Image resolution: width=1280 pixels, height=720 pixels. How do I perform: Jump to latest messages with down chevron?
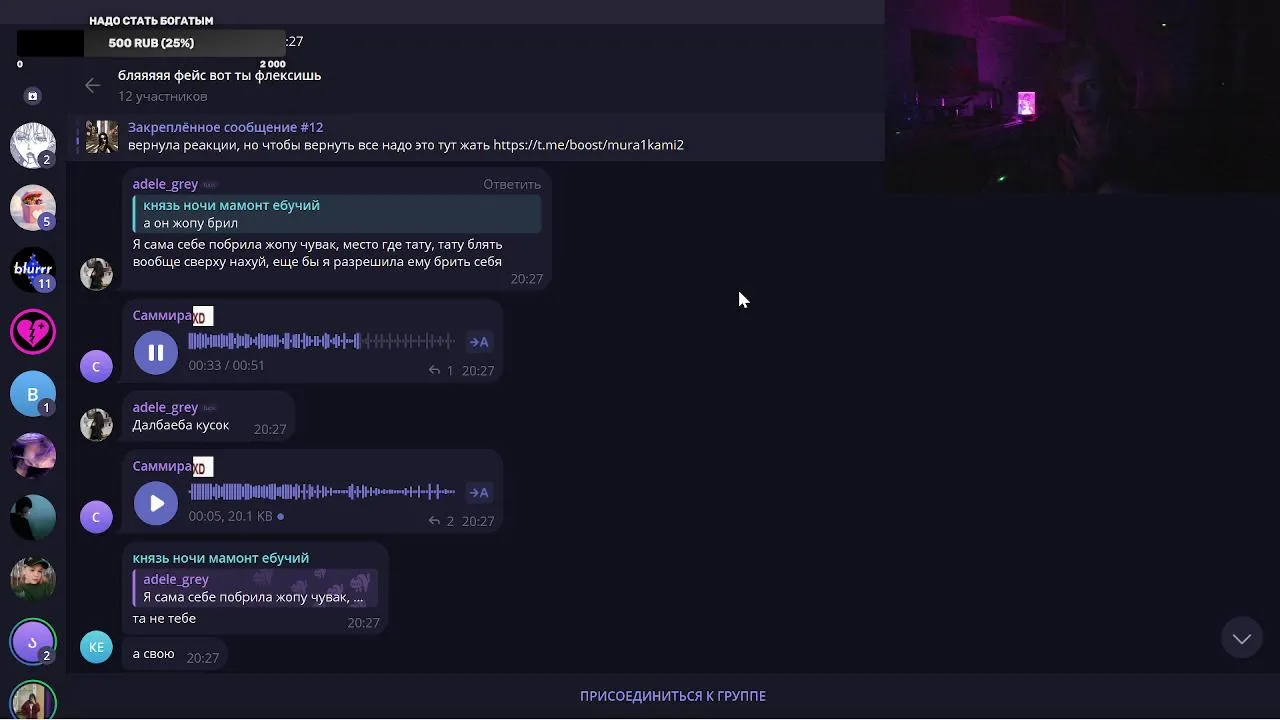pyautogui.click(x=1242, y=639)
